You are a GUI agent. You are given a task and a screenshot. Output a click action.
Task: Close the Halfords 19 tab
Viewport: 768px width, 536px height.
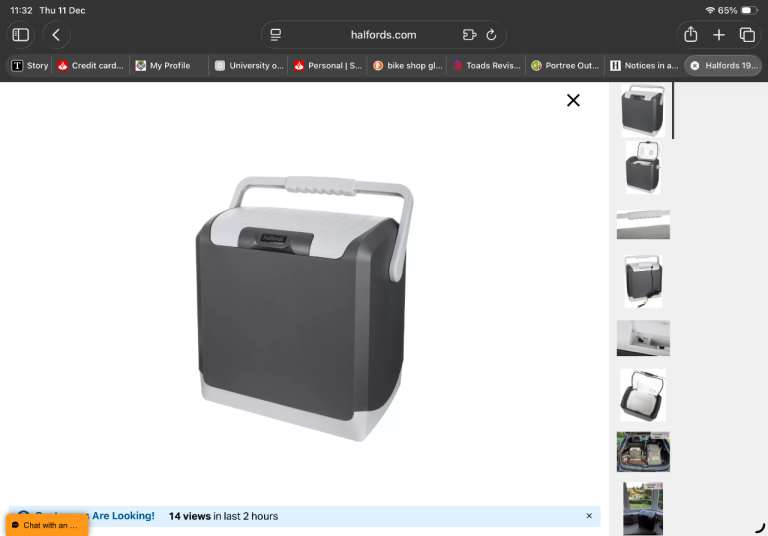(x=695, y=66)
